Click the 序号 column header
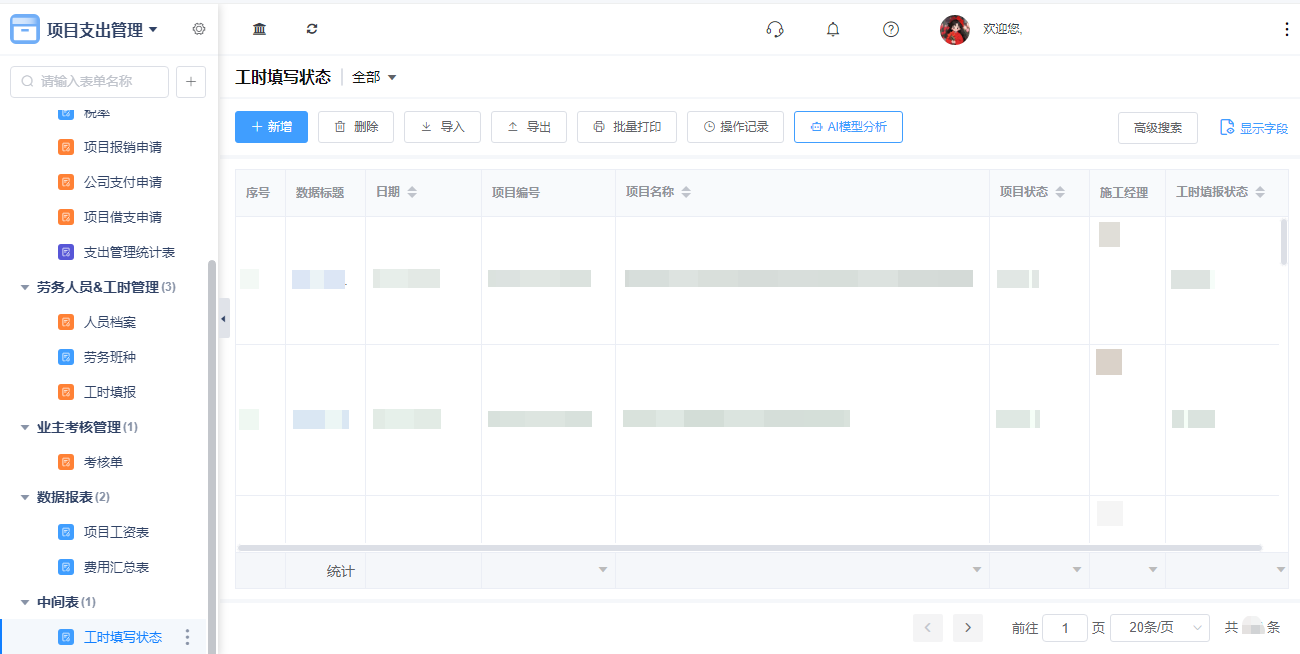This screenshot has height=654, width=1300. 258,192
